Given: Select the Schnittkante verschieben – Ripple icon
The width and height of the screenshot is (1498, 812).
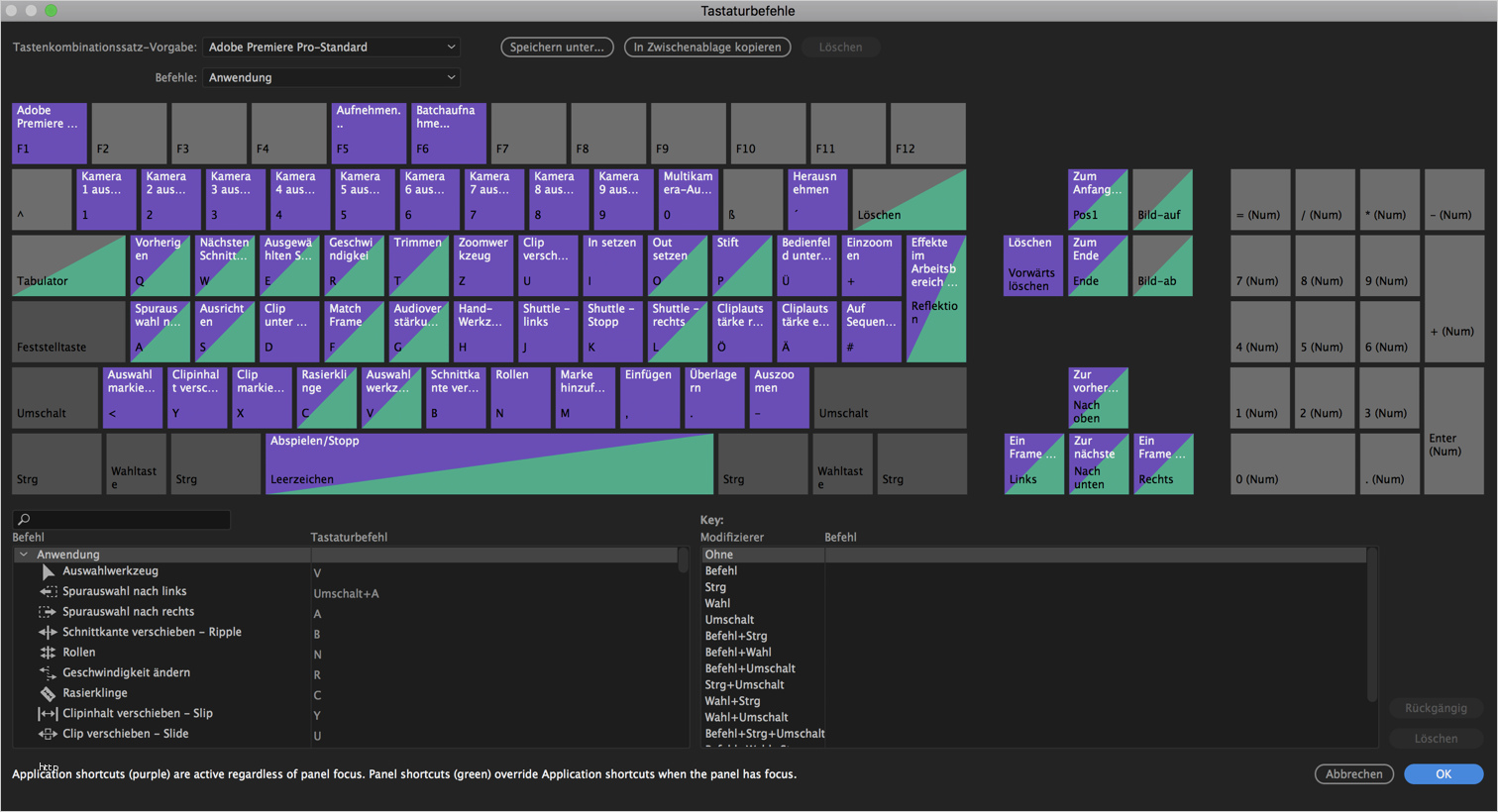Looking at the screenshot, I should click(48, 632).
